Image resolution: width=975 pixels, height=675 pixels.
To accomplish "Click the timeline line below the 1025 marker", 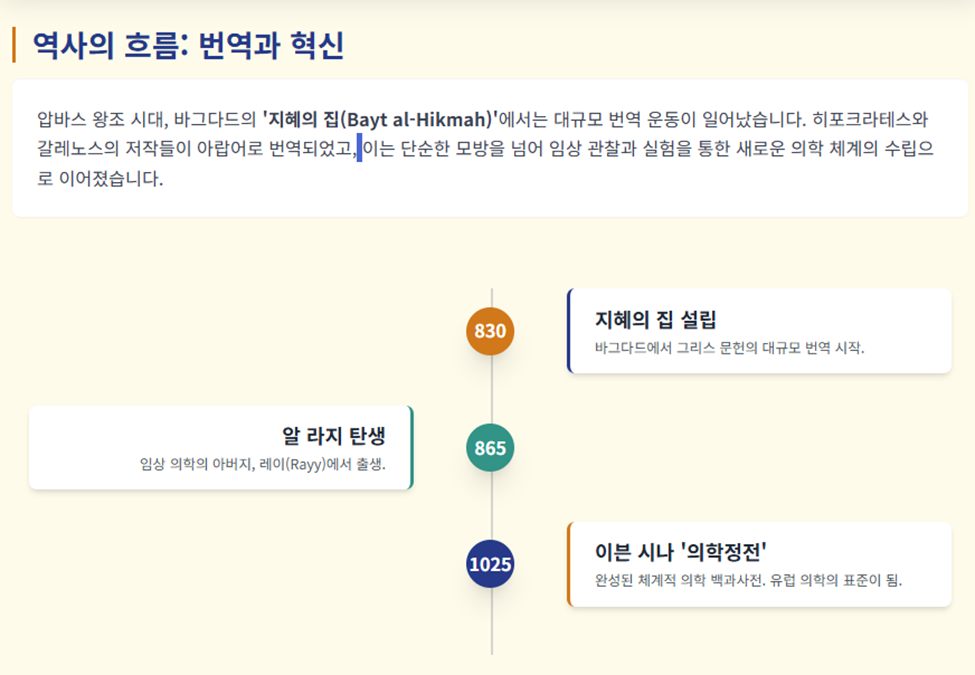I will [492, 621].
